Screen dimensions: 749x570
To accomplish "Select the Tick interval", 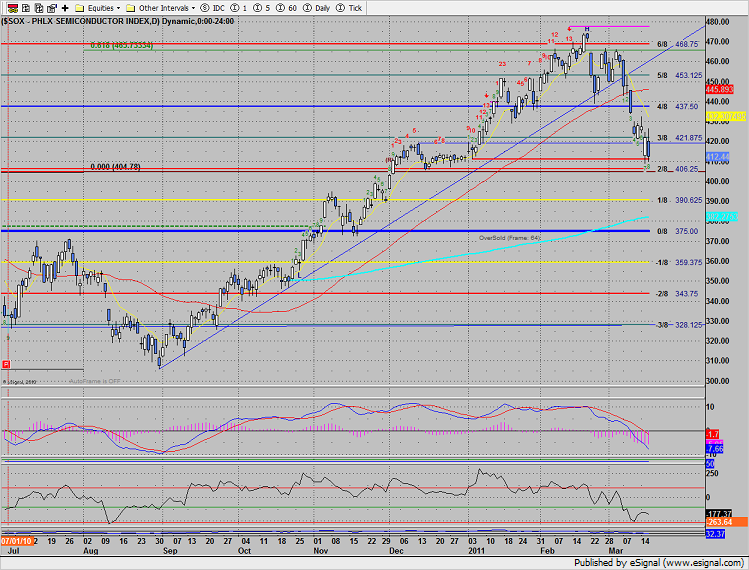I will point(349,8).
